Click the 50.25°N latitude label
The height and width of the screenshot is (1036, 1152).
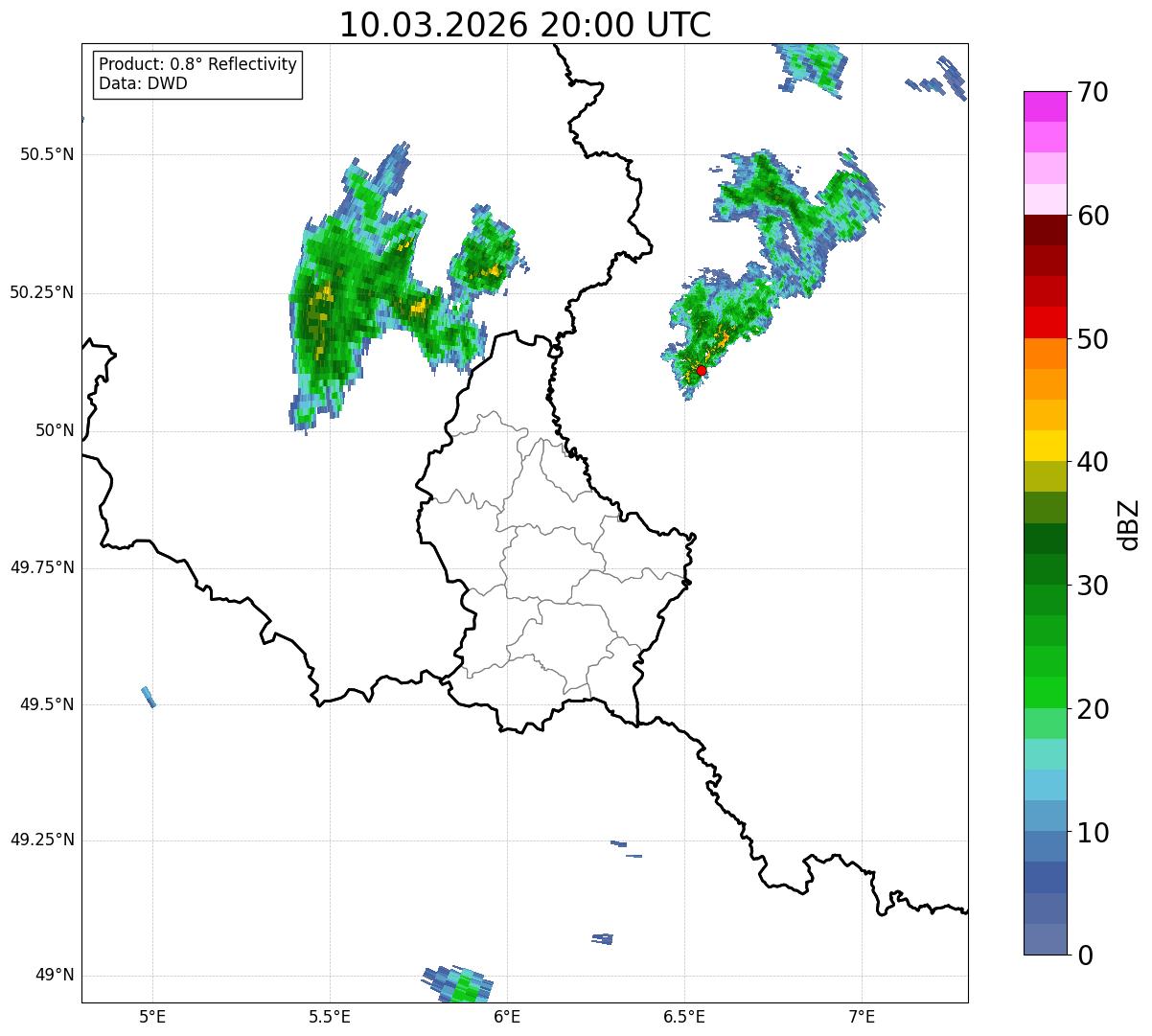(42, 292)
